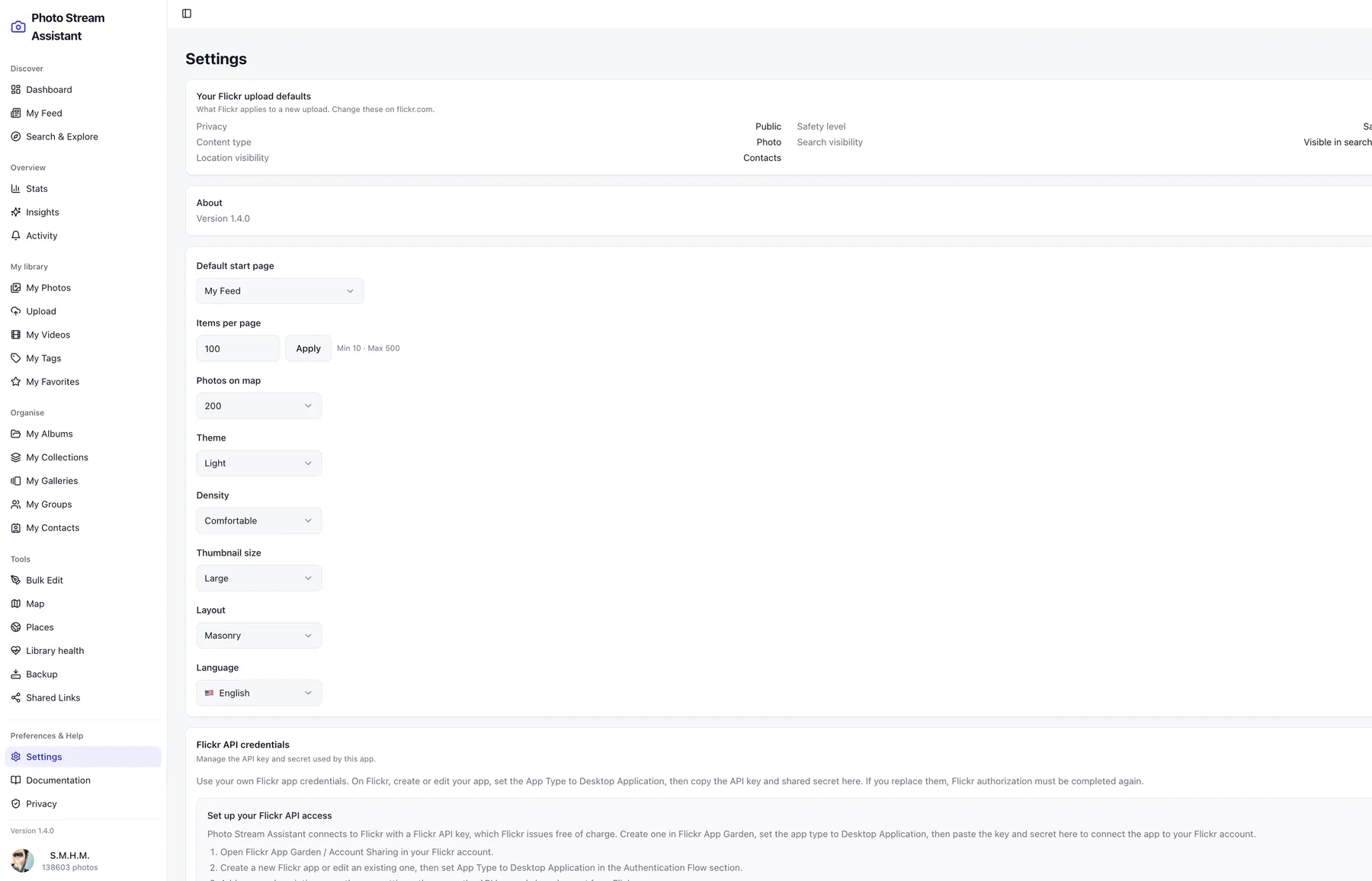Click the My Videos film icon
This screenshot has height=881, width=1372.
click(16, 335)
